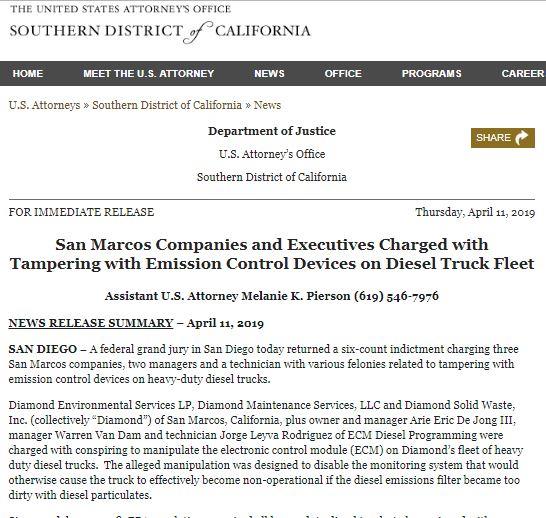Click the Department of Justice heading
This screenshot has width=546, height=518.
click(272, 131)
